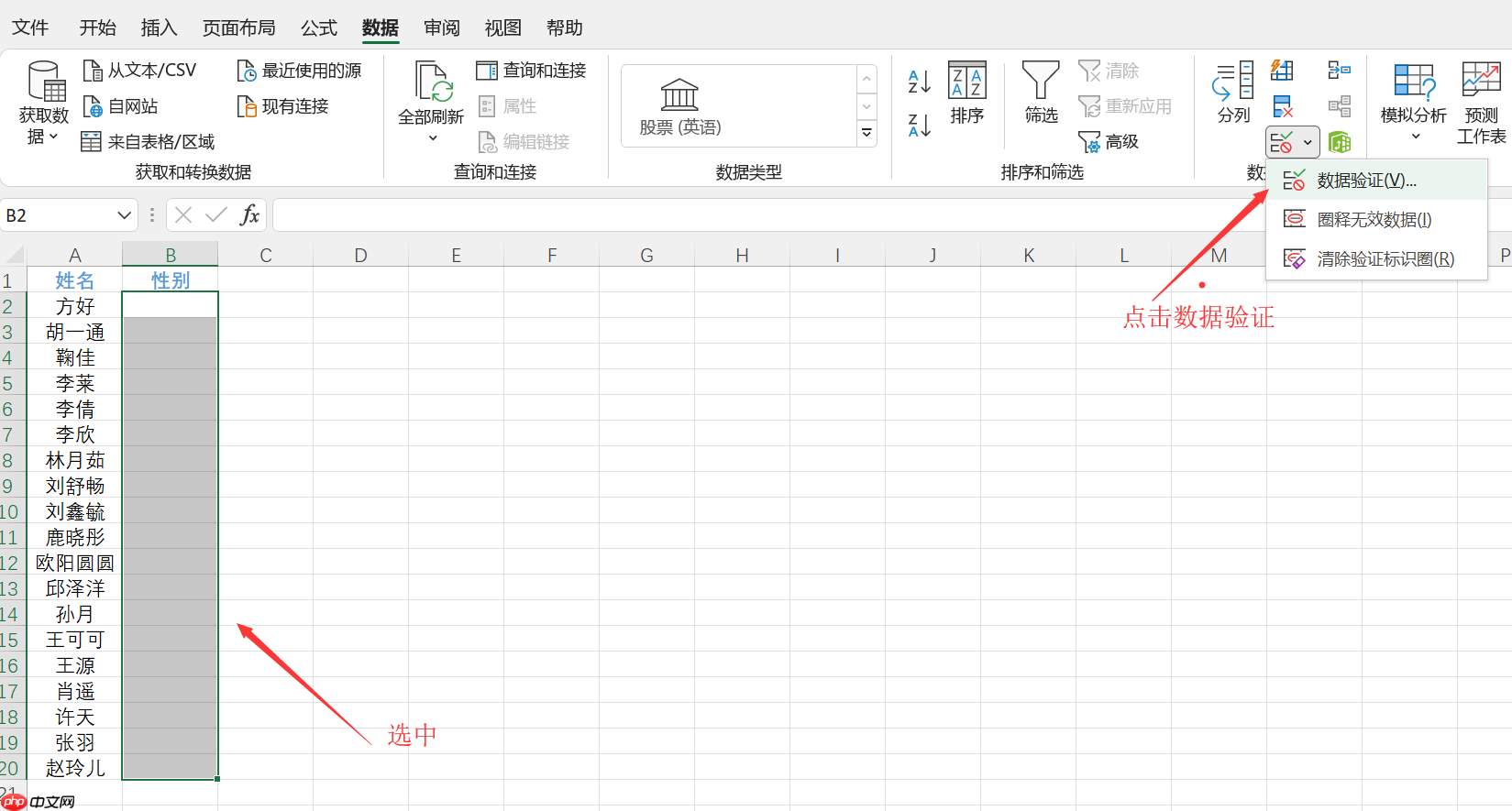Expand the 模拟分析 (What-If Analysis) dropdown

click(x=1415, y=137)
